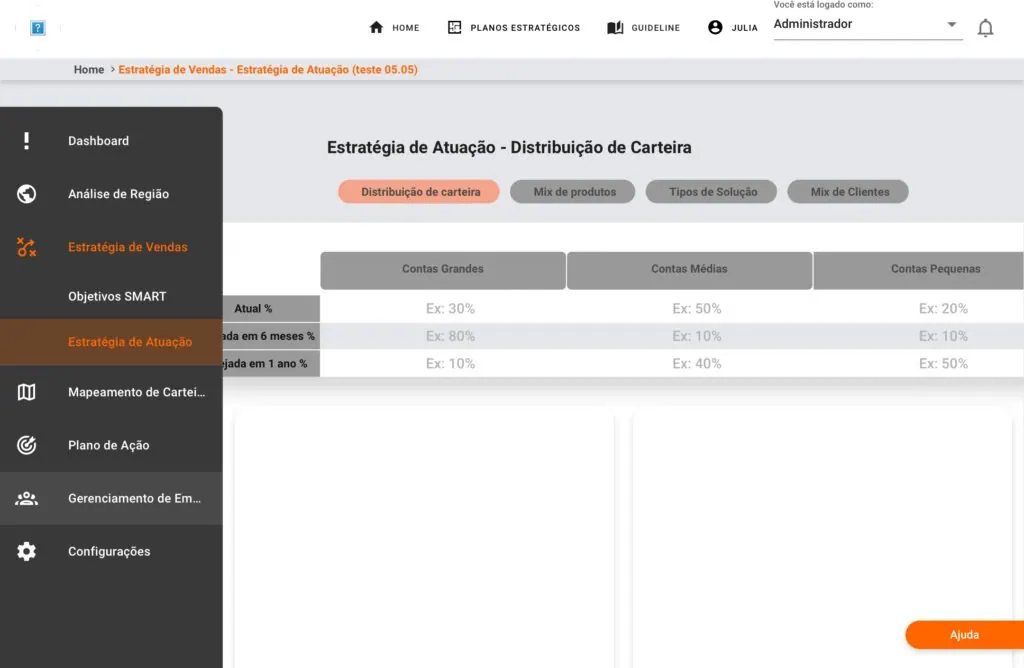Click the Configurações gear icon
Image resolution: width=1024 pixels, height=668 pixels.
click(x=26, y=552)
